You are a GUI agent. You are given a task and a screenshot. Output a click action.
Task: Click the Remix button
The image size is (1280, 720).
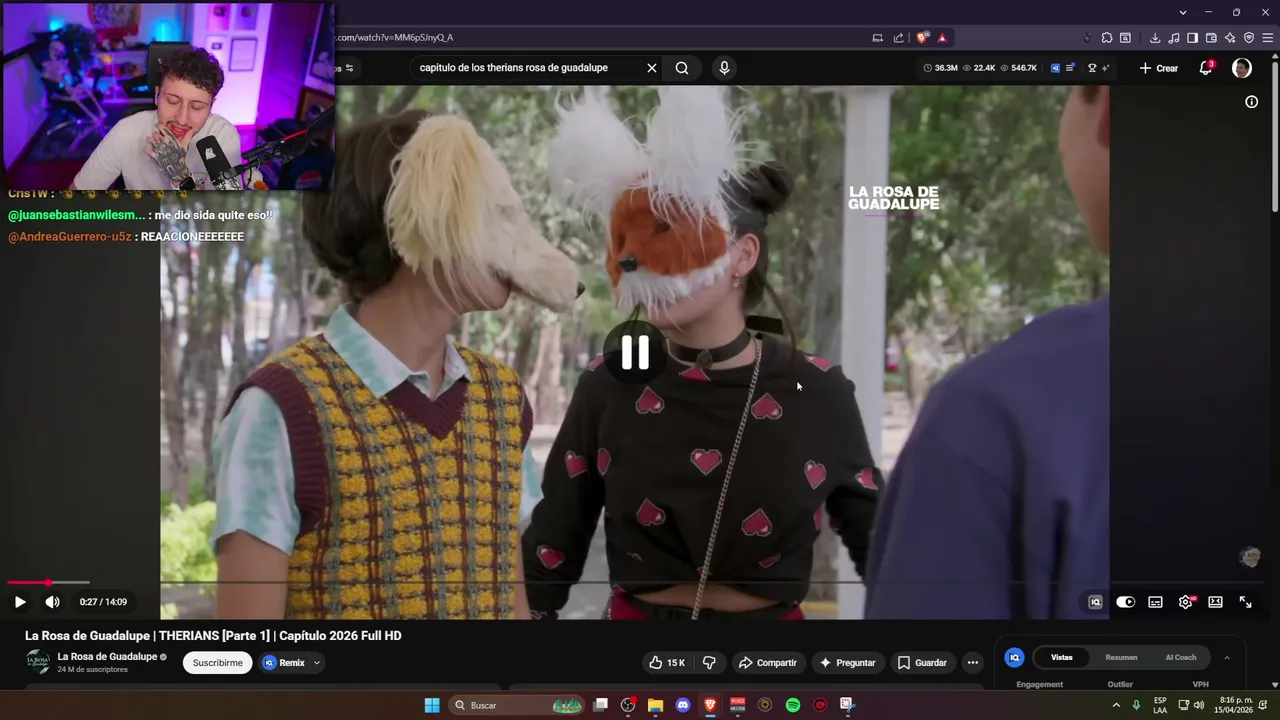(284, 663)
